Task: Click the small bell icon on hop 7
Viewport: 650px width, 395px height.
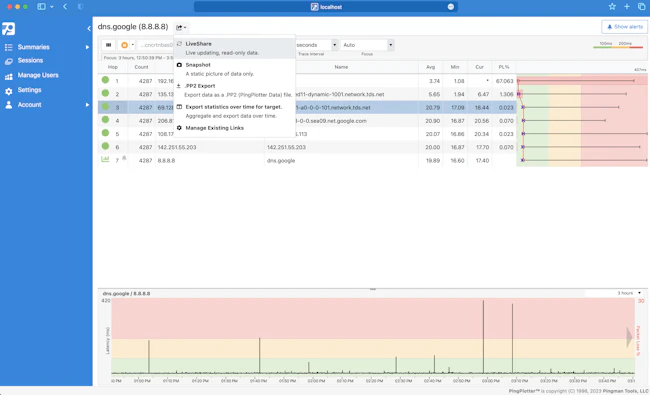Action: pos(124,158)
